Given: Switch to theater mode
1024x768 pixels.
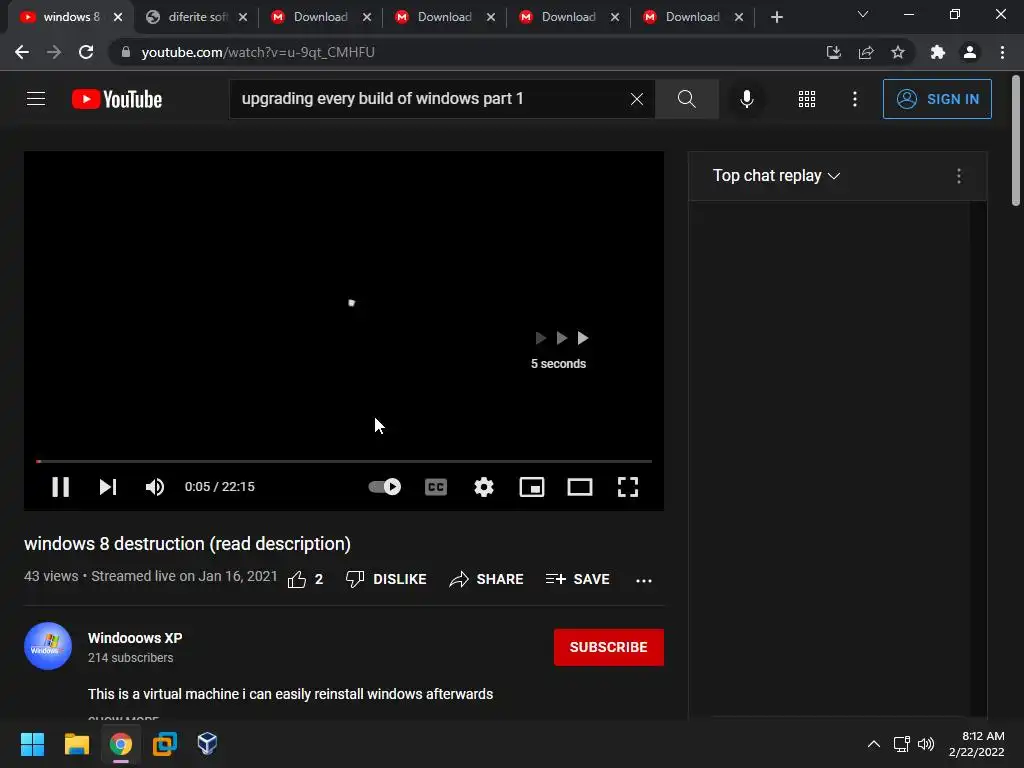Looking at the screenshot, I should [580, 487].
